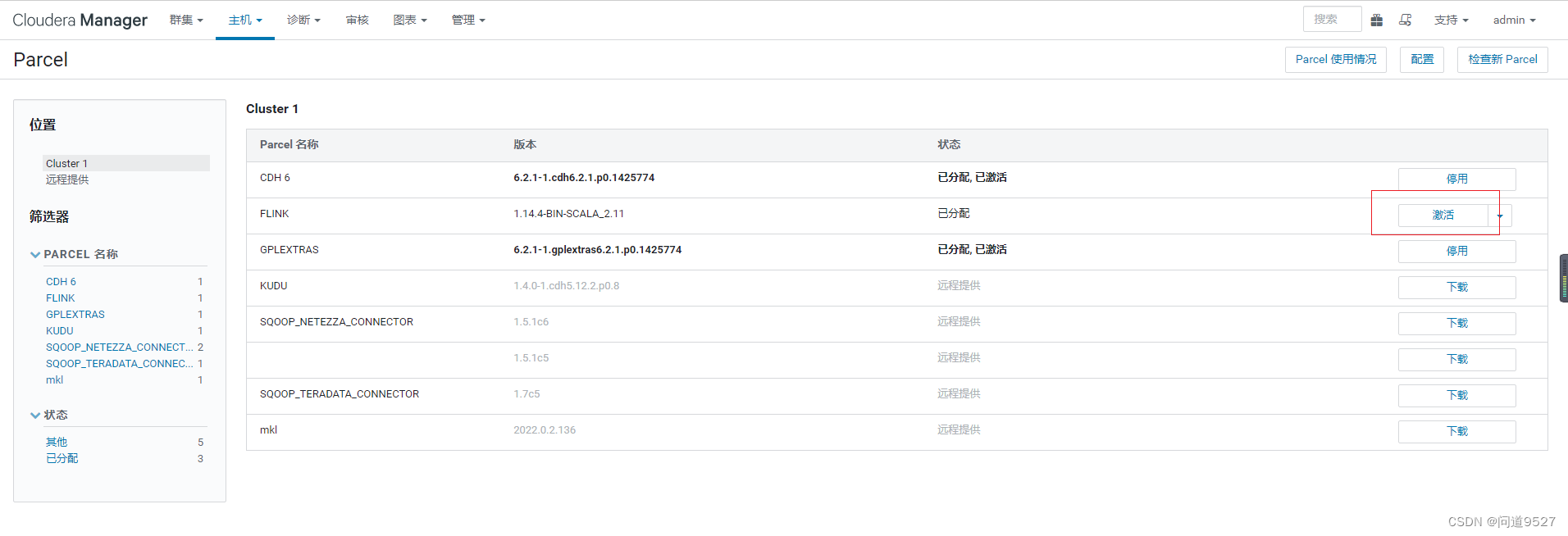
Task: Click Parcel 使用情况 button
Action: point(1335,59)
